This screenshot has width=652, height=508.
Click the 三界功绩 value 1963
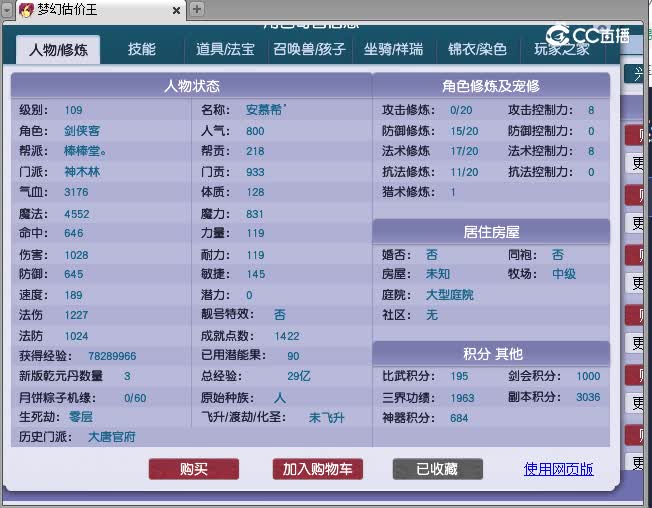click(462, 398)
